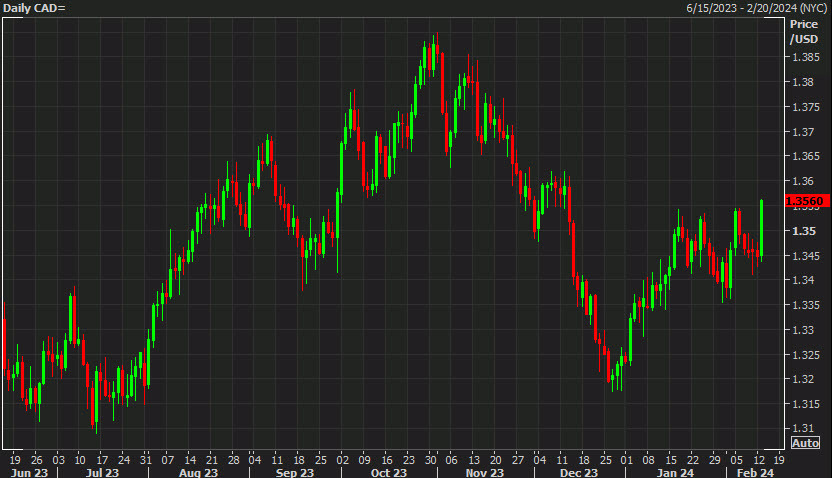Click the 1.34 price axis label
Viewport: 832px width, 478px height.
pos(803,280)
